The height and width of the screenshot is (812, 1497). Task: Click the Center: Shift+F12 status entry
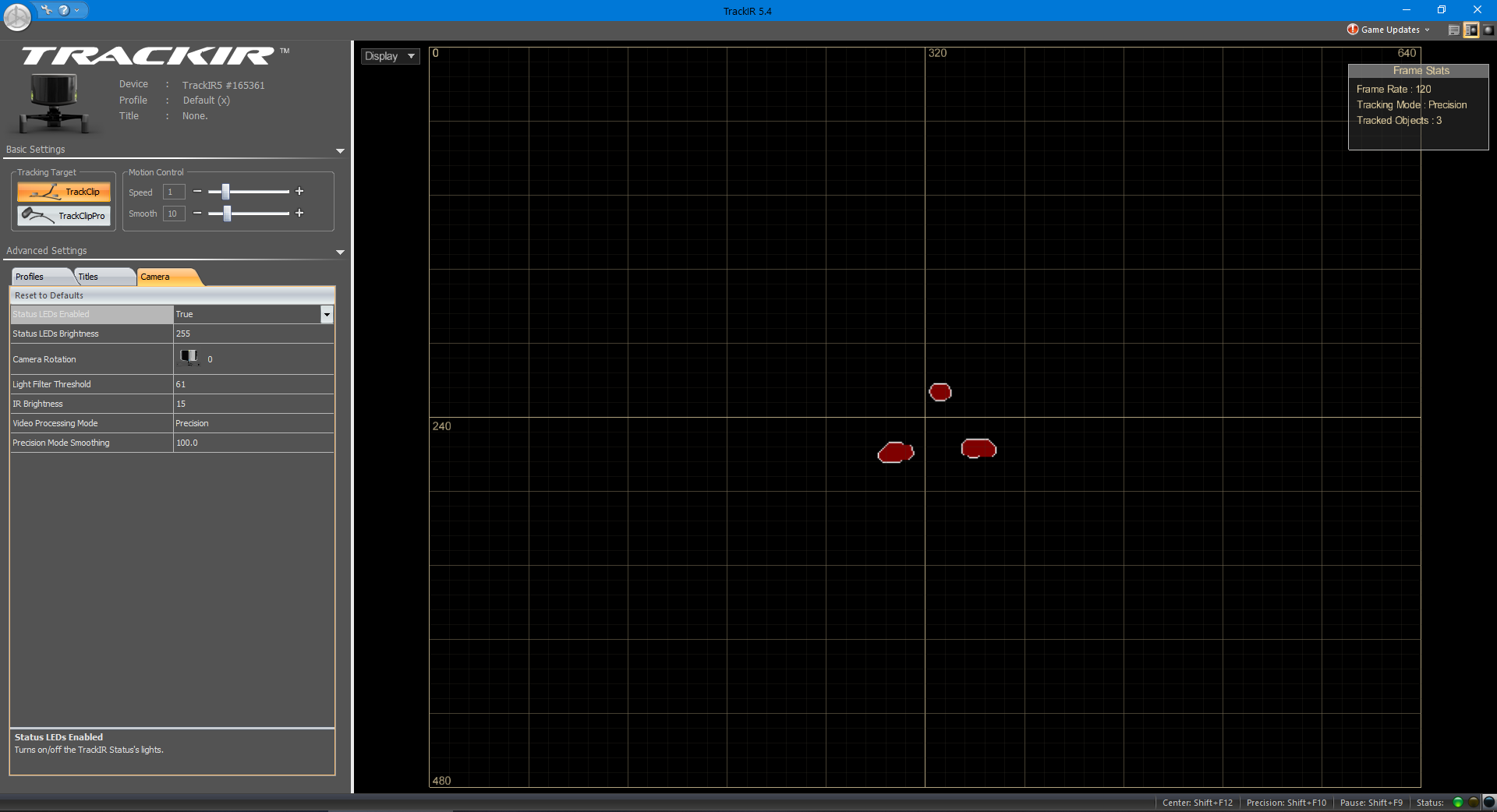pyautogui.click(x=1198, y=803)
